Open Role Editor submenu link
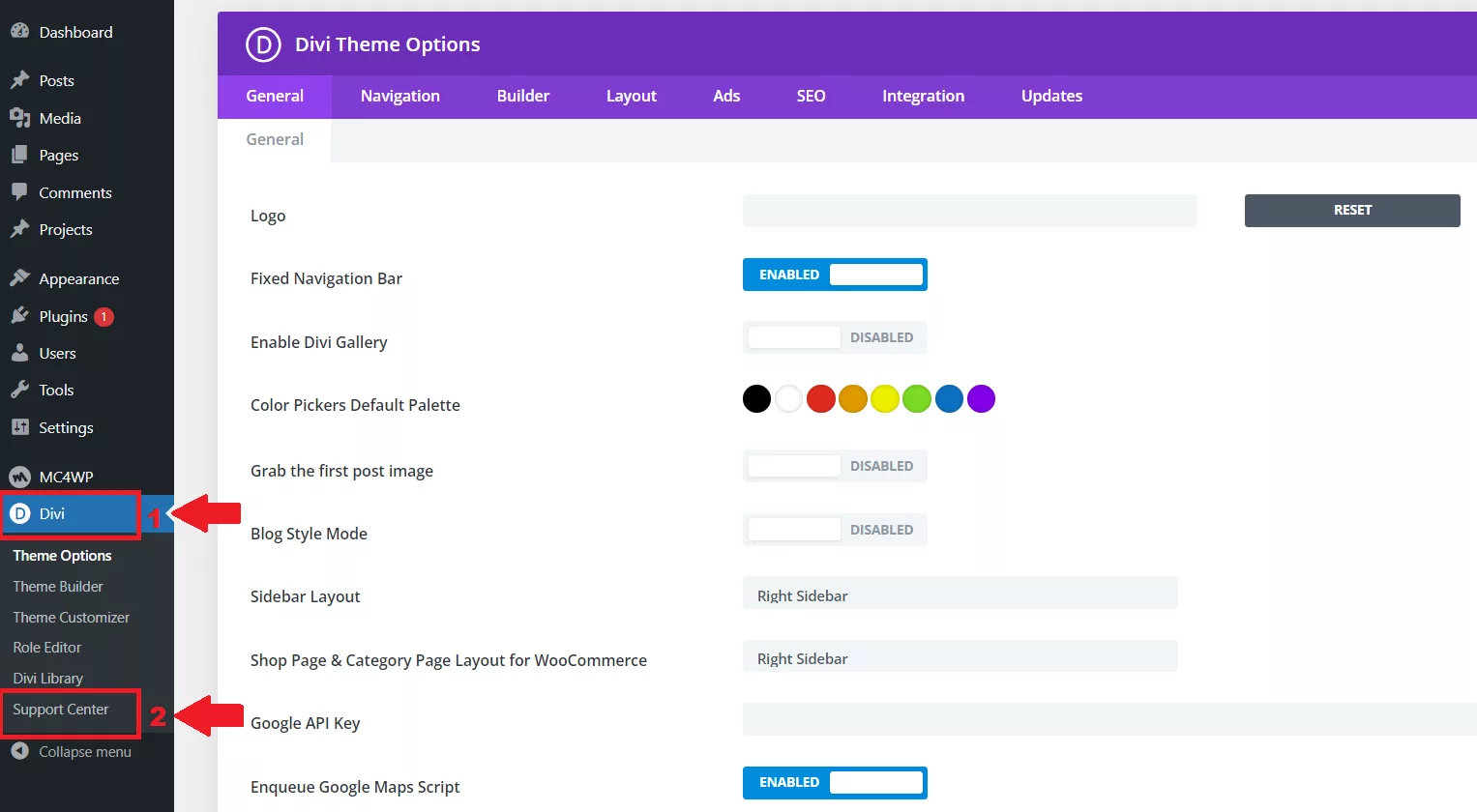Screen dimensions: 1477x812 (x=47, y=648)
